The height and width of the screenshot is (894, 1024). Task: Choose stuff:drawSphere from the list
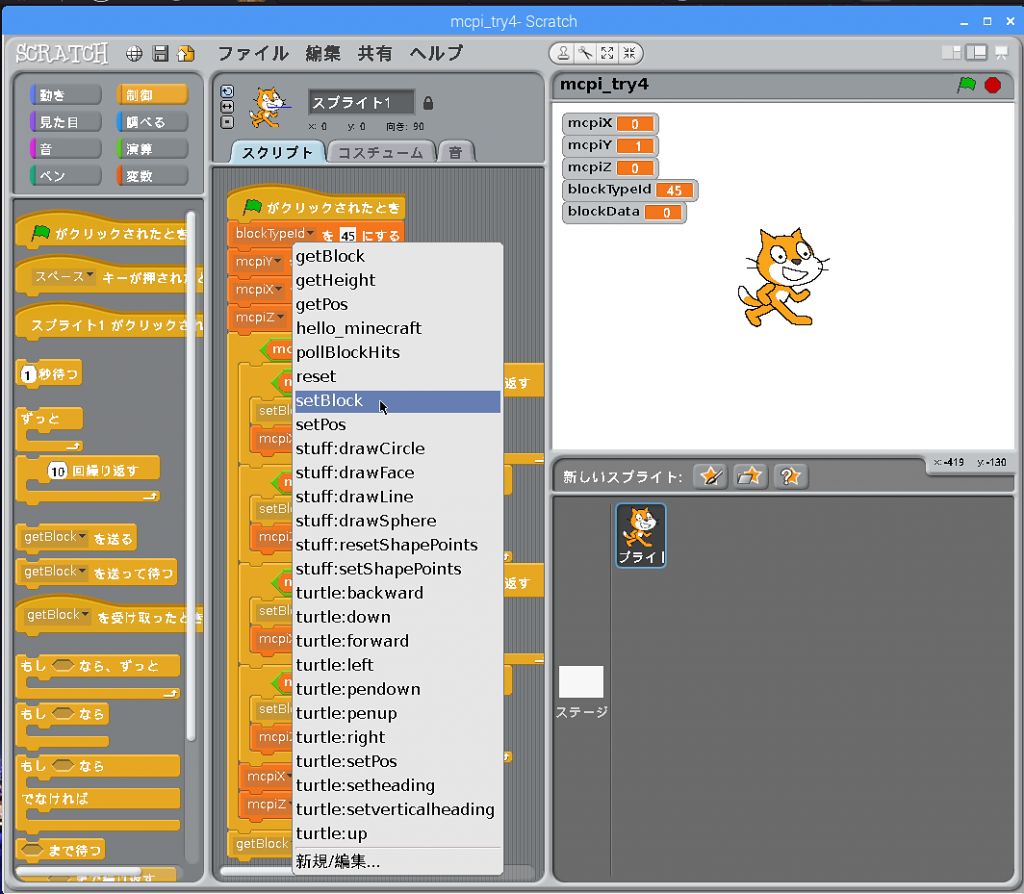[x=397, y=521]
